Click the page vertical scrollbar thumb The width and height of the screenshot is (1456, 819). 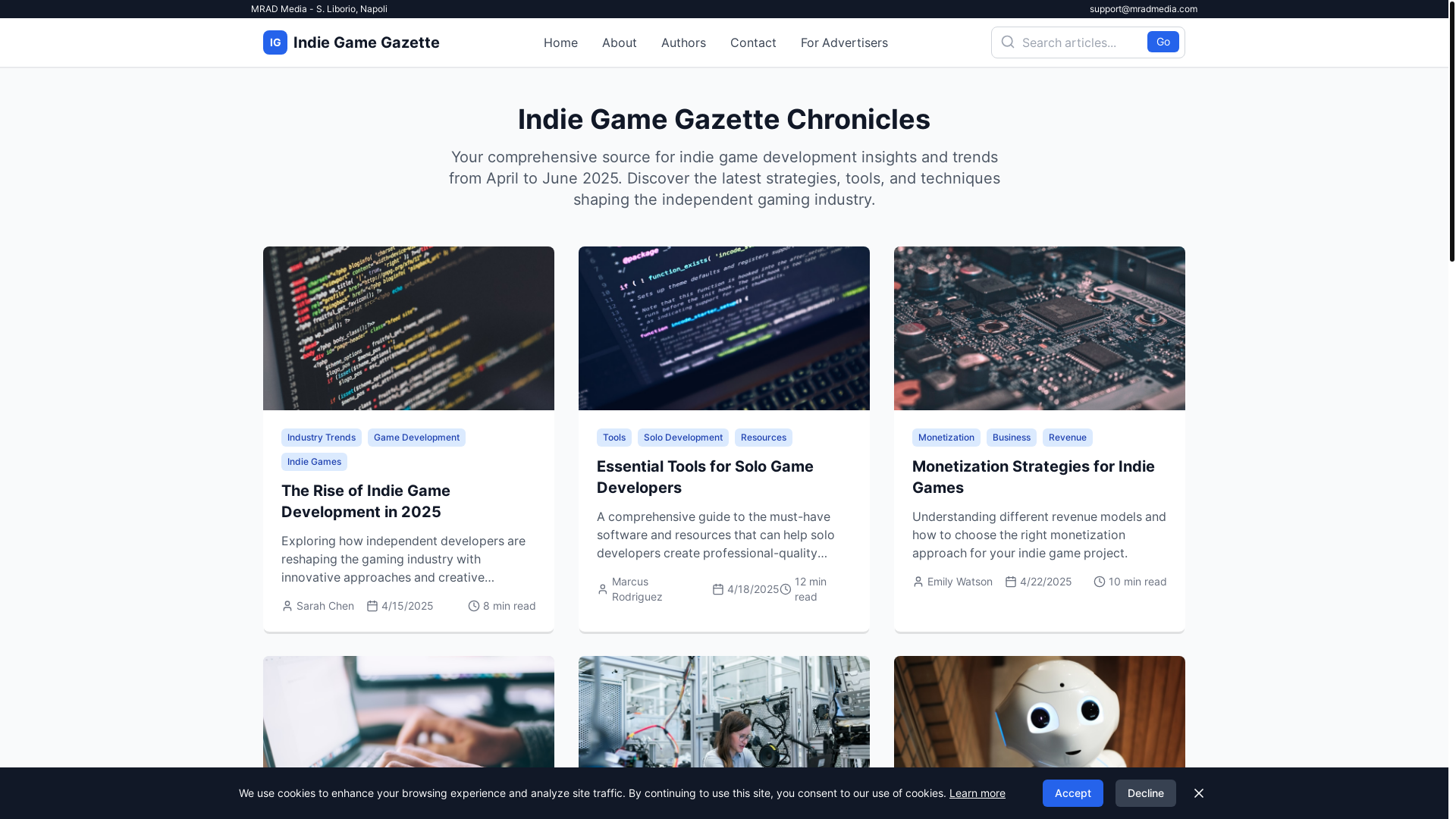1452,131
